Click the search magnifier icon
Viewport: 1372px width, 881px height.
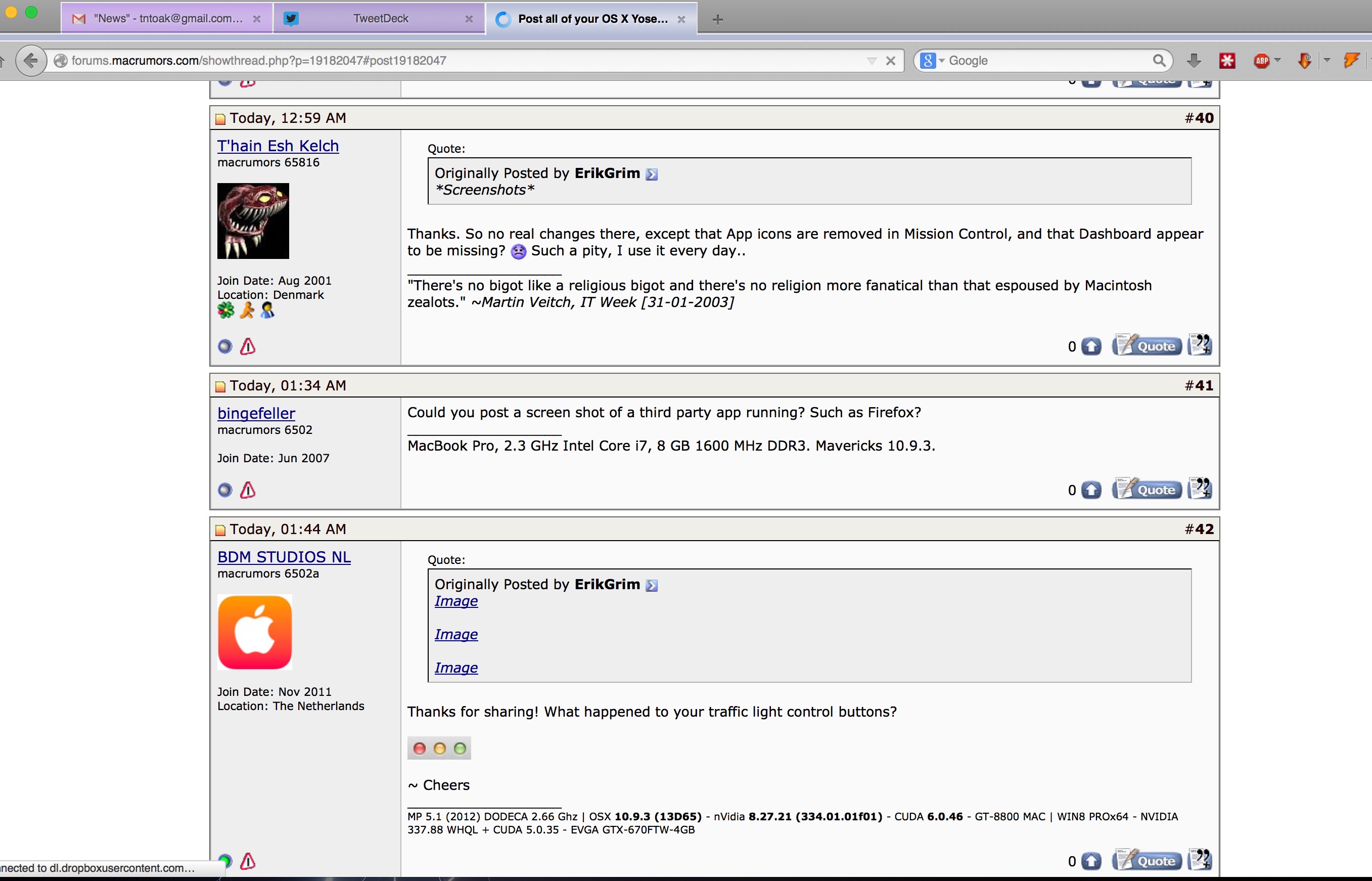(1158, 60)
